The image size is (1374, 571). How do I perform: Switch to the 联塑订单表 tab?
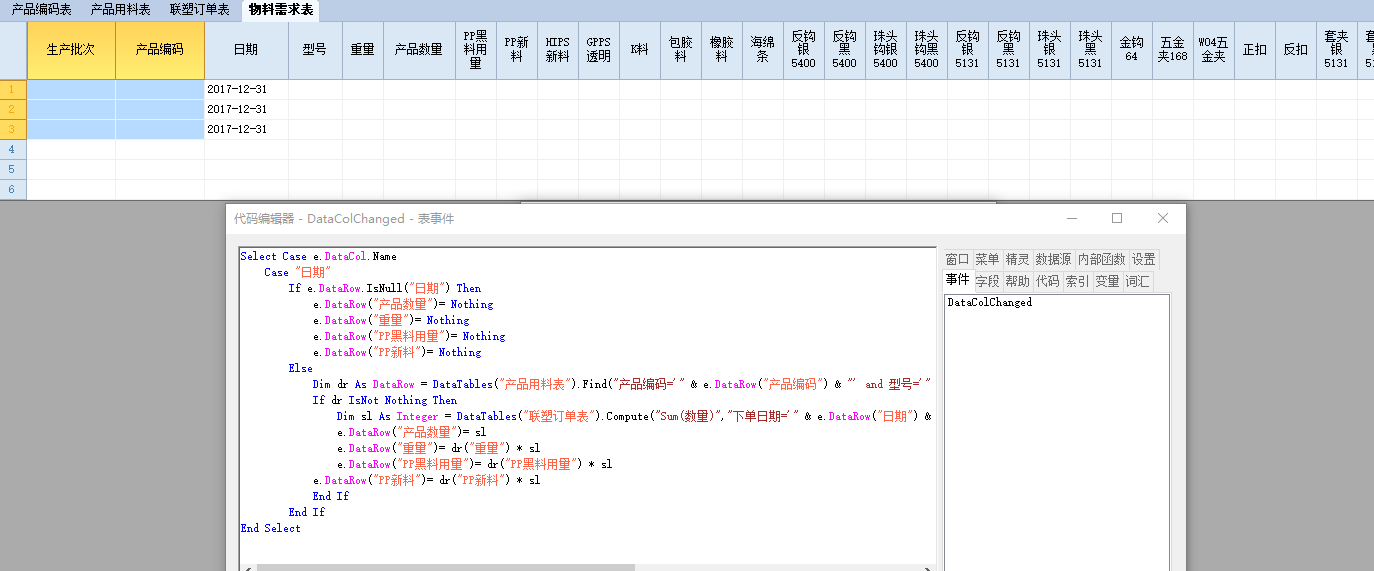(199, 9)
